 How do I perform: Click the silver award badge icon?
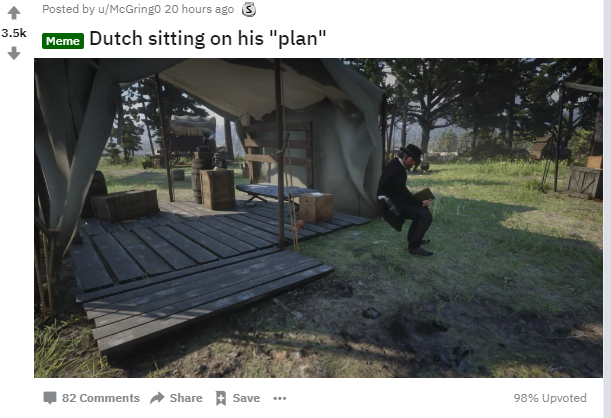pos(249,9)
